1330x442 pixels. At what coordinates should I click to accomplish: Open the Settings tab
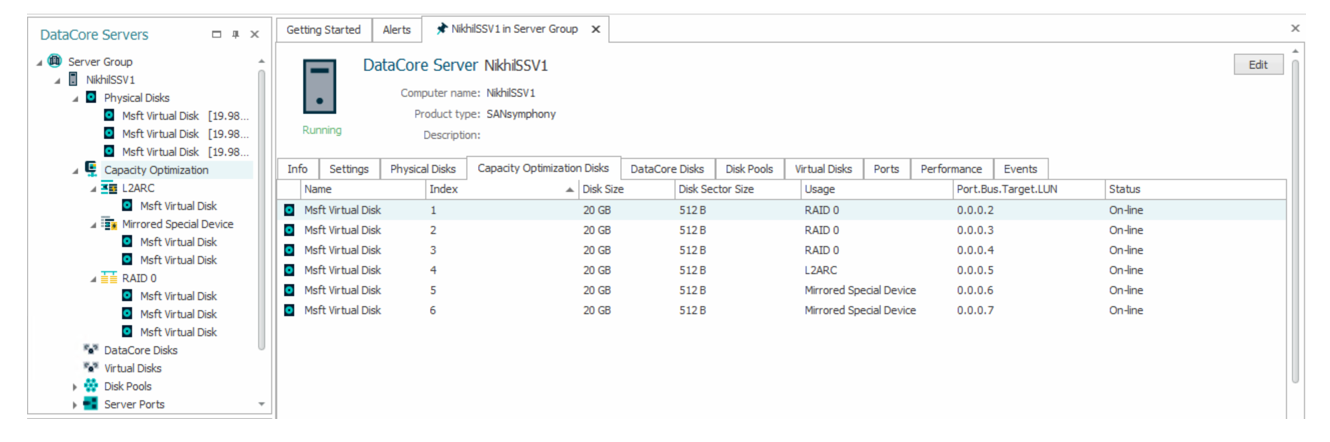(x=349, y=169)
